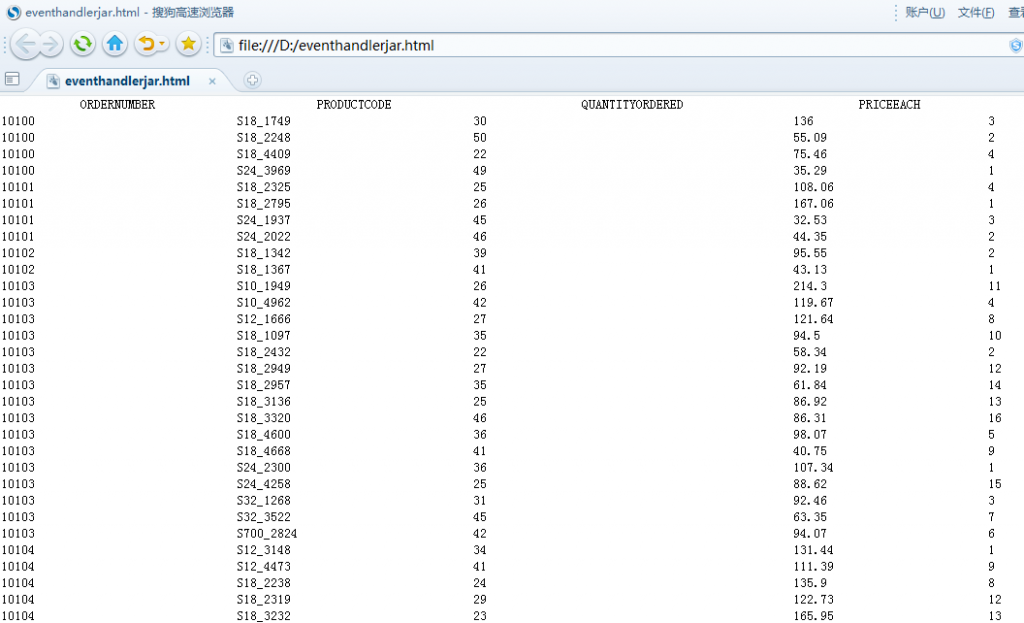This screenshot has height=623, width=1024.
Task: Go to the home page icon
Action: click(x=115, y=44)
